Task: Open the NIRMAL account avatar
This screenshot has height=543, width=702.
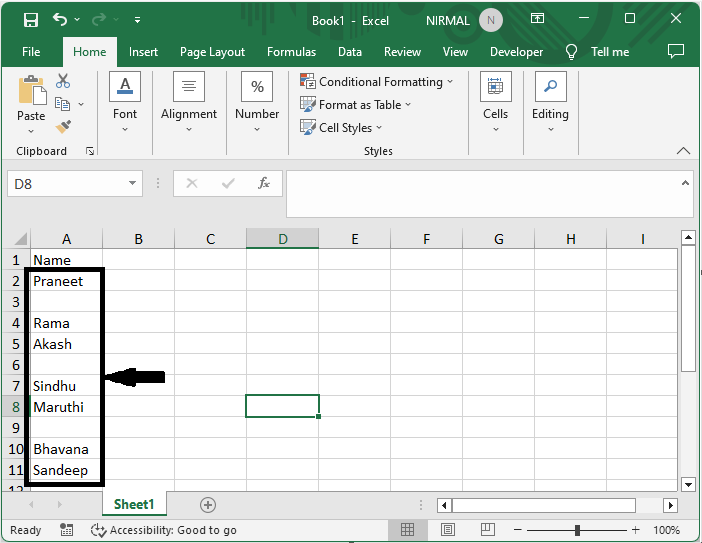Action: click(x=491, y=20)
